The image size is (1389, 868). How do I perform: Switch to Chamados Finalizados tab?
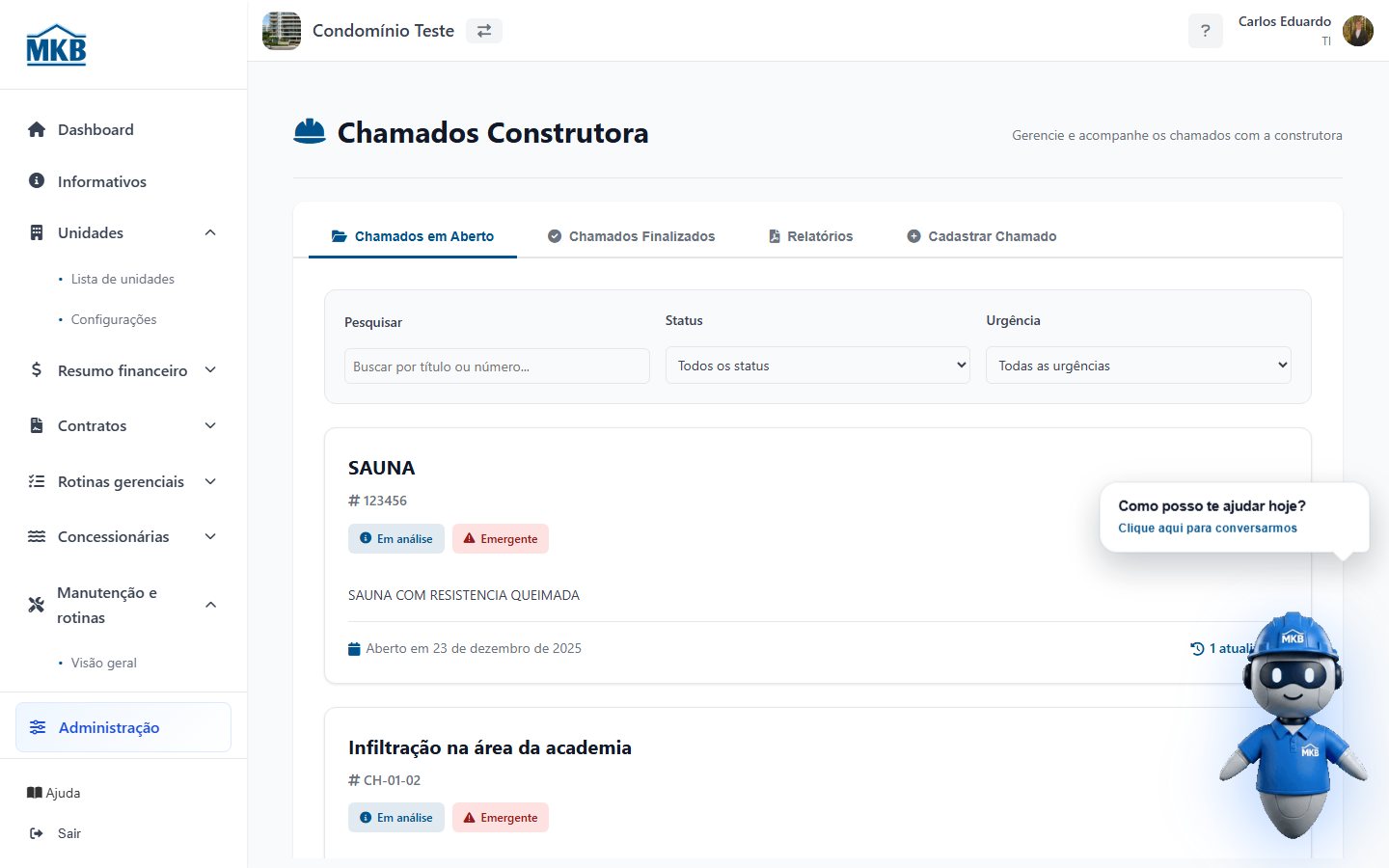632,236
